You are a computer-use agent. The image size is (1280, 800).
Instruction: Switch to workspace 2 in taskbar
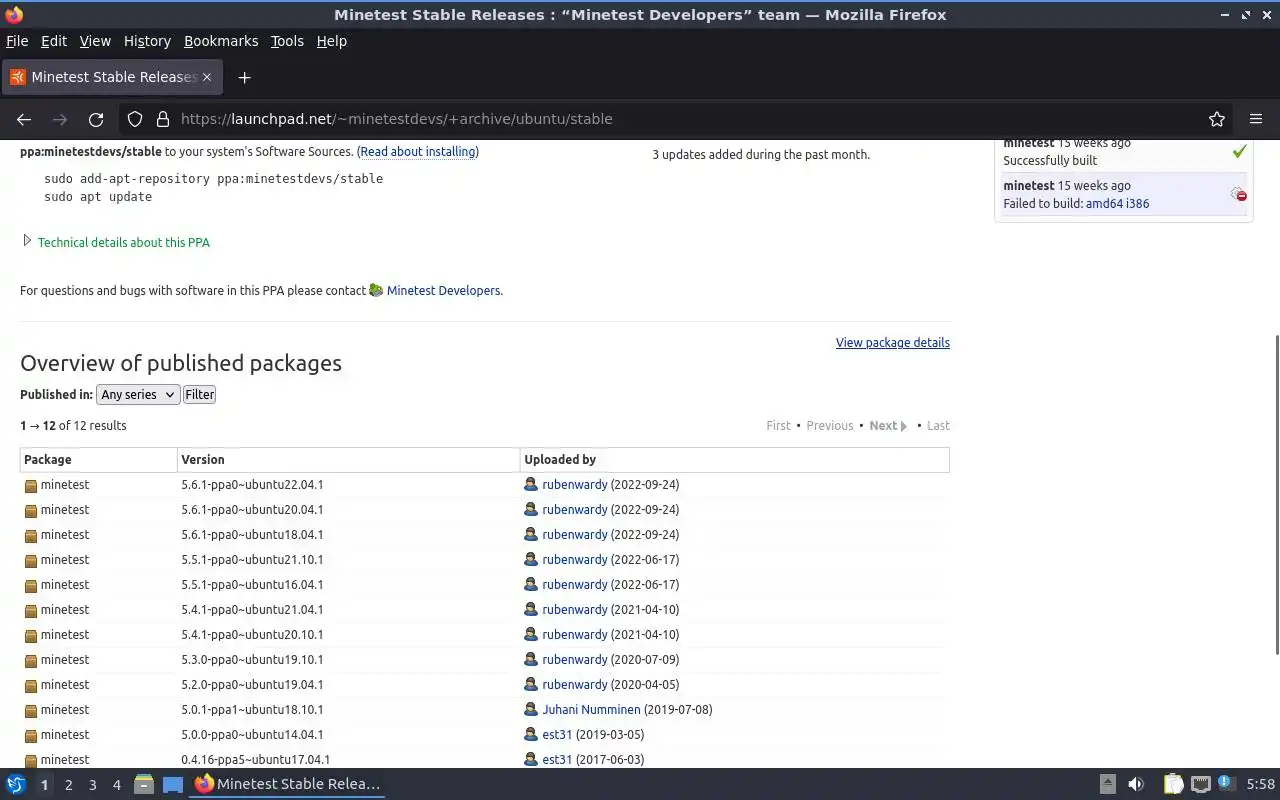click(x=68, y=785)
